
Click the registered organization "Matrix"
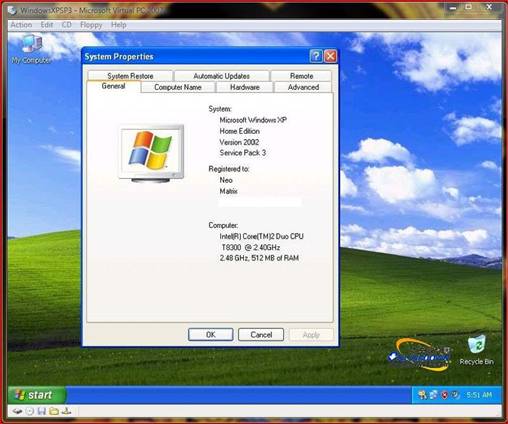click(x=228, y=191)
